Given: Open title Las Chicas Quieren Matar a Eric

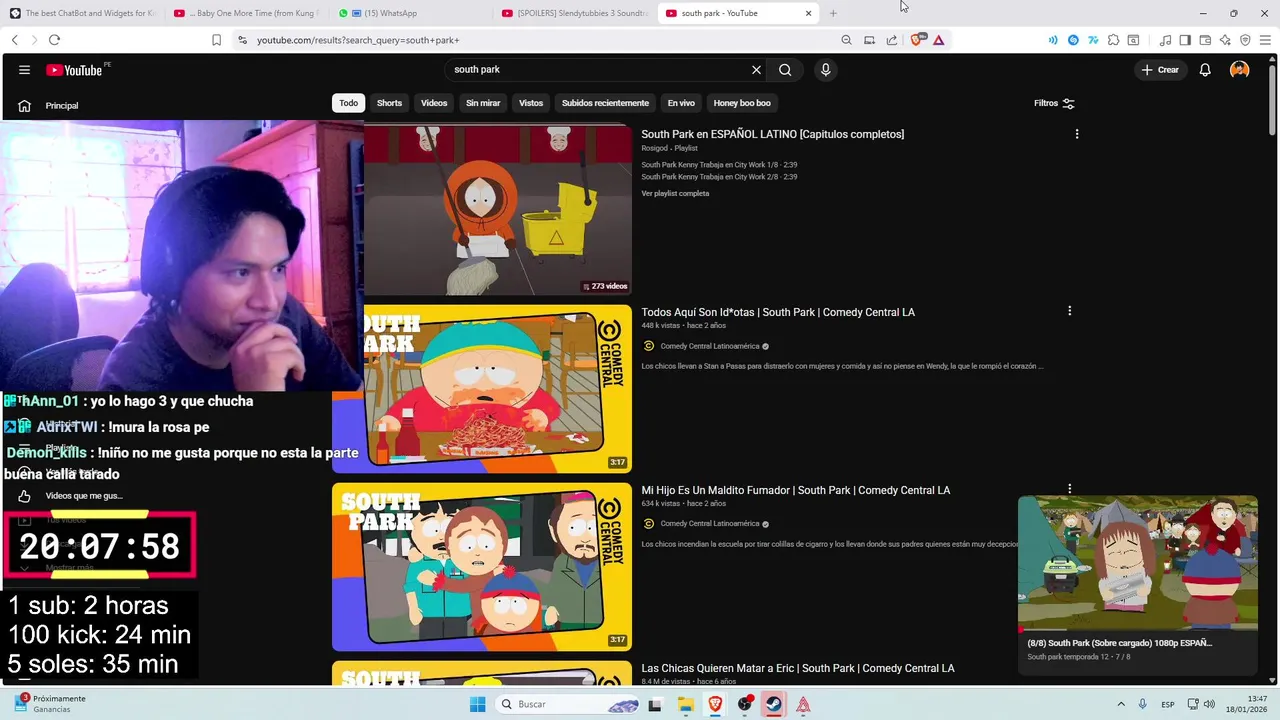Looking at the screenshot, I should point(798,668).
